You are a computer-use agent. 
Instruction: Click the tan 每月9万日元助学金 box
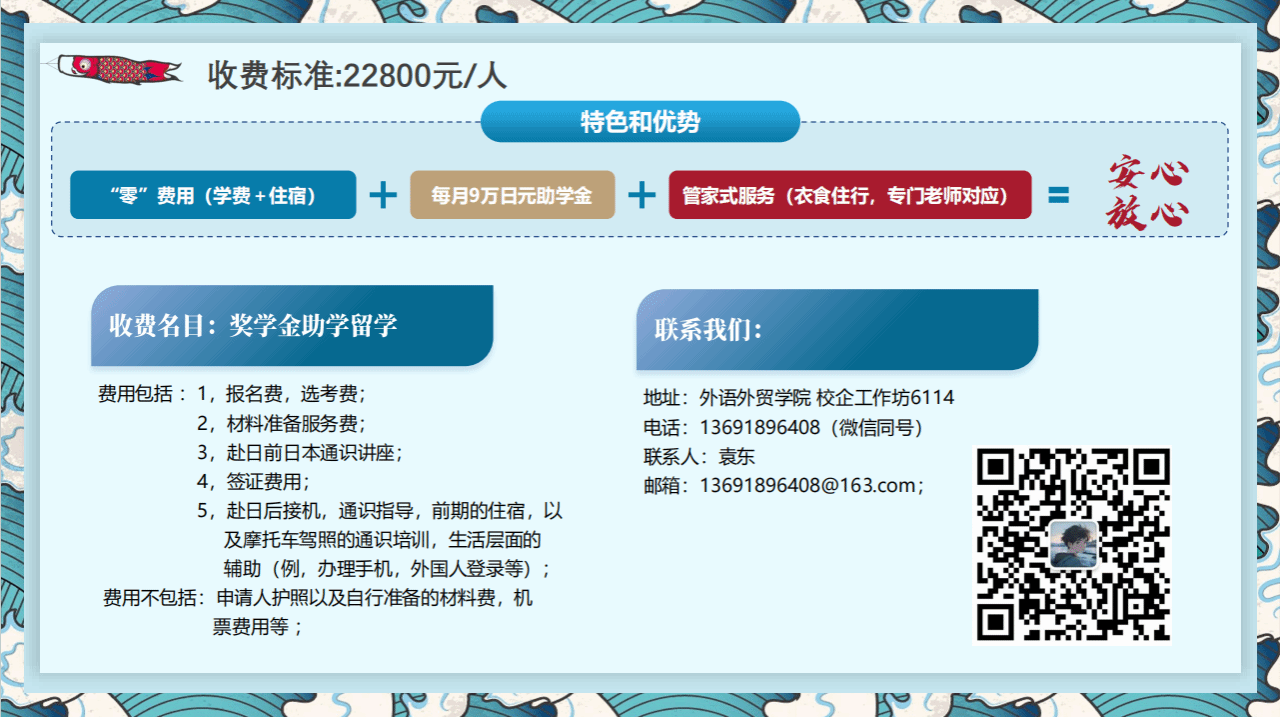pyautogui.click(x=512, y=195)
